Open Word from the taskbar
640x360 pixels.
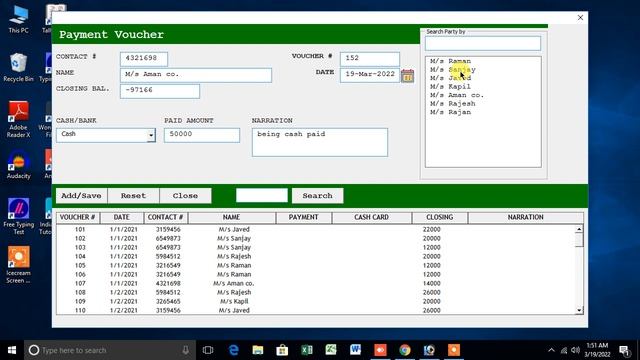click(356, 350)
